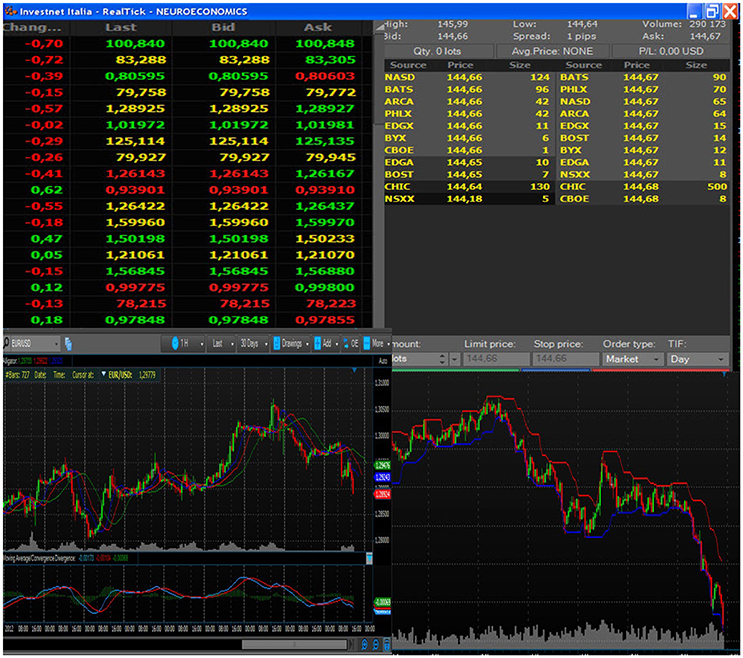Click ask-side Size column header
Image resolution: width=743 pixels, height=658 pixels.
[x=696, y=65]
